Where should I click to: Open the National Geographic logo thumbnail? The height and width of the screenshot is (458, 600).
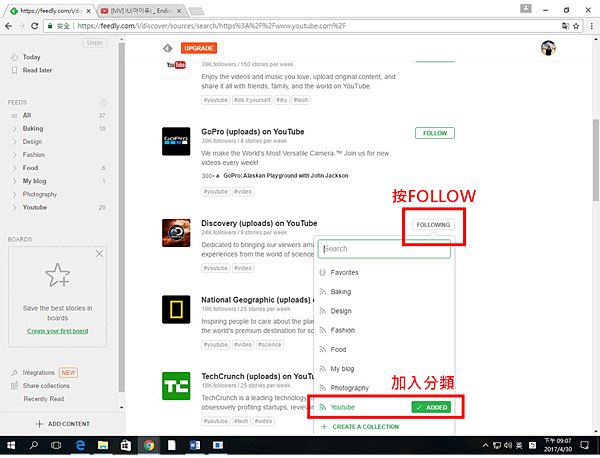click(176, 309)
